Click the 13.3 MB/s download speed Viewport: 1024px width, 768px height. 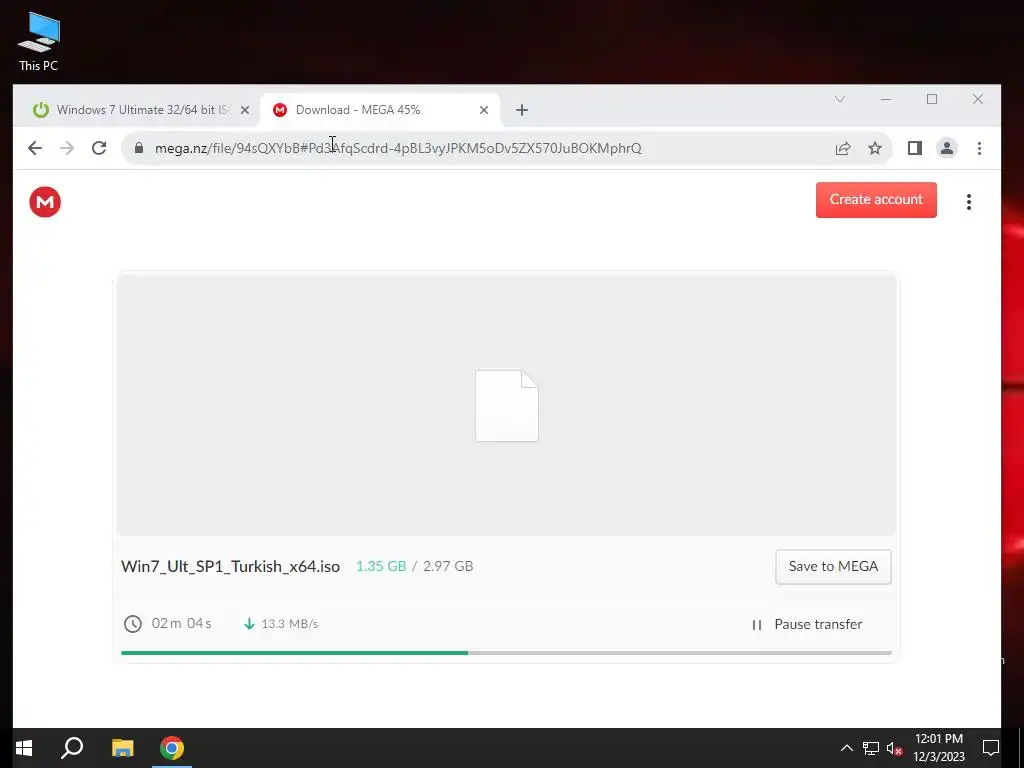click(289, 624)
